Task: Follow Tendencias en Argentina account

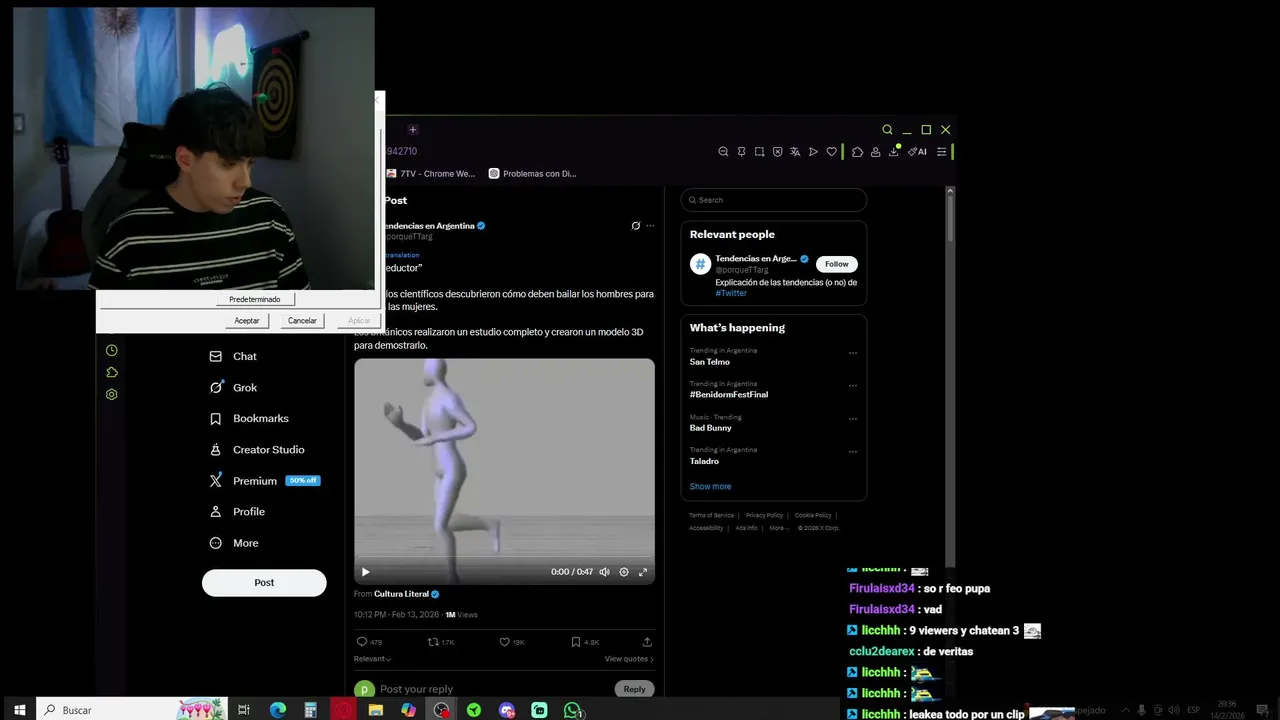Action: tap(837, 264)
